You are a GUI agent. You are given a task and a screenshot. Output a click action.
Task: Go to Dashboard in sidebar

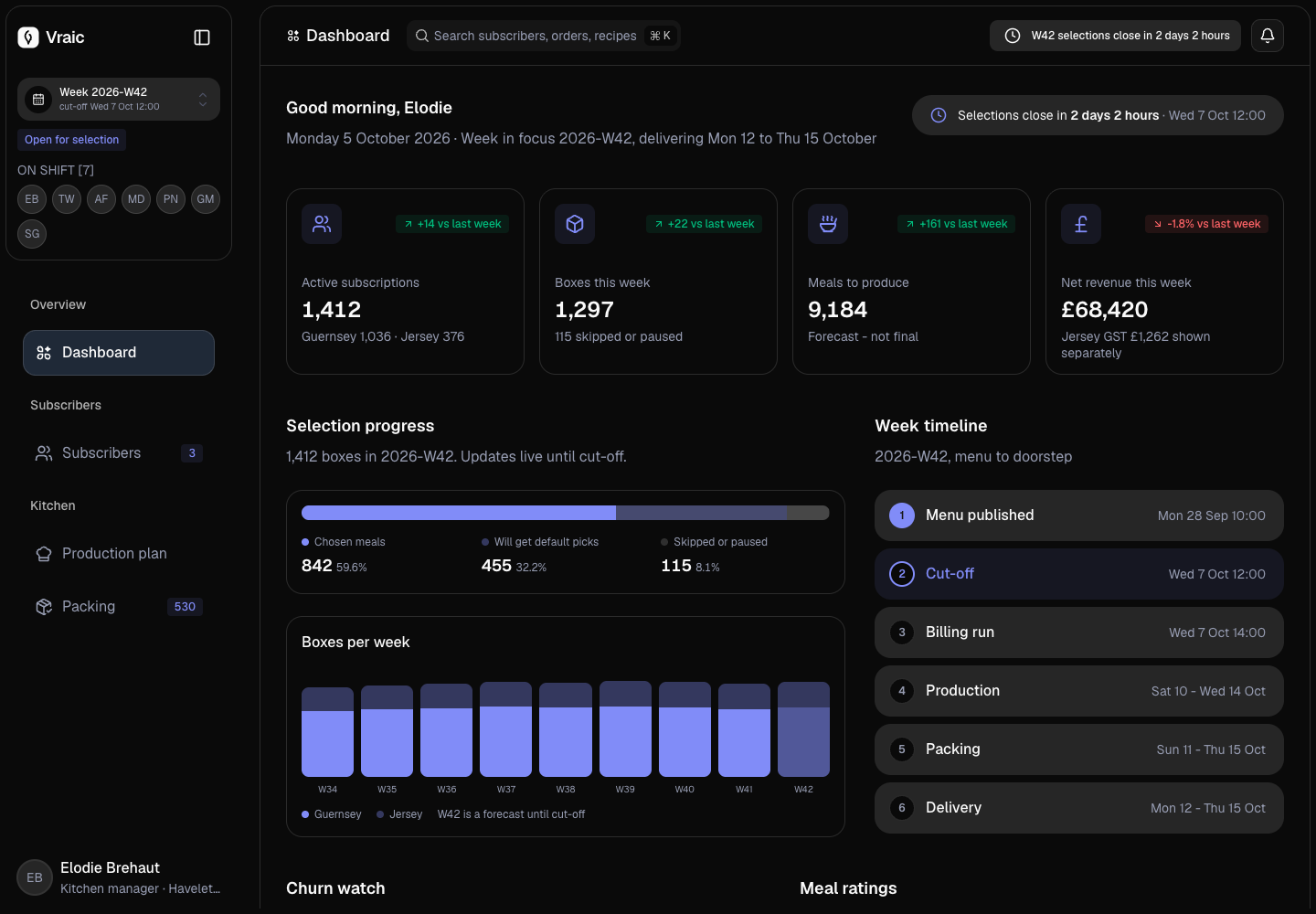(x=119, y=353)
